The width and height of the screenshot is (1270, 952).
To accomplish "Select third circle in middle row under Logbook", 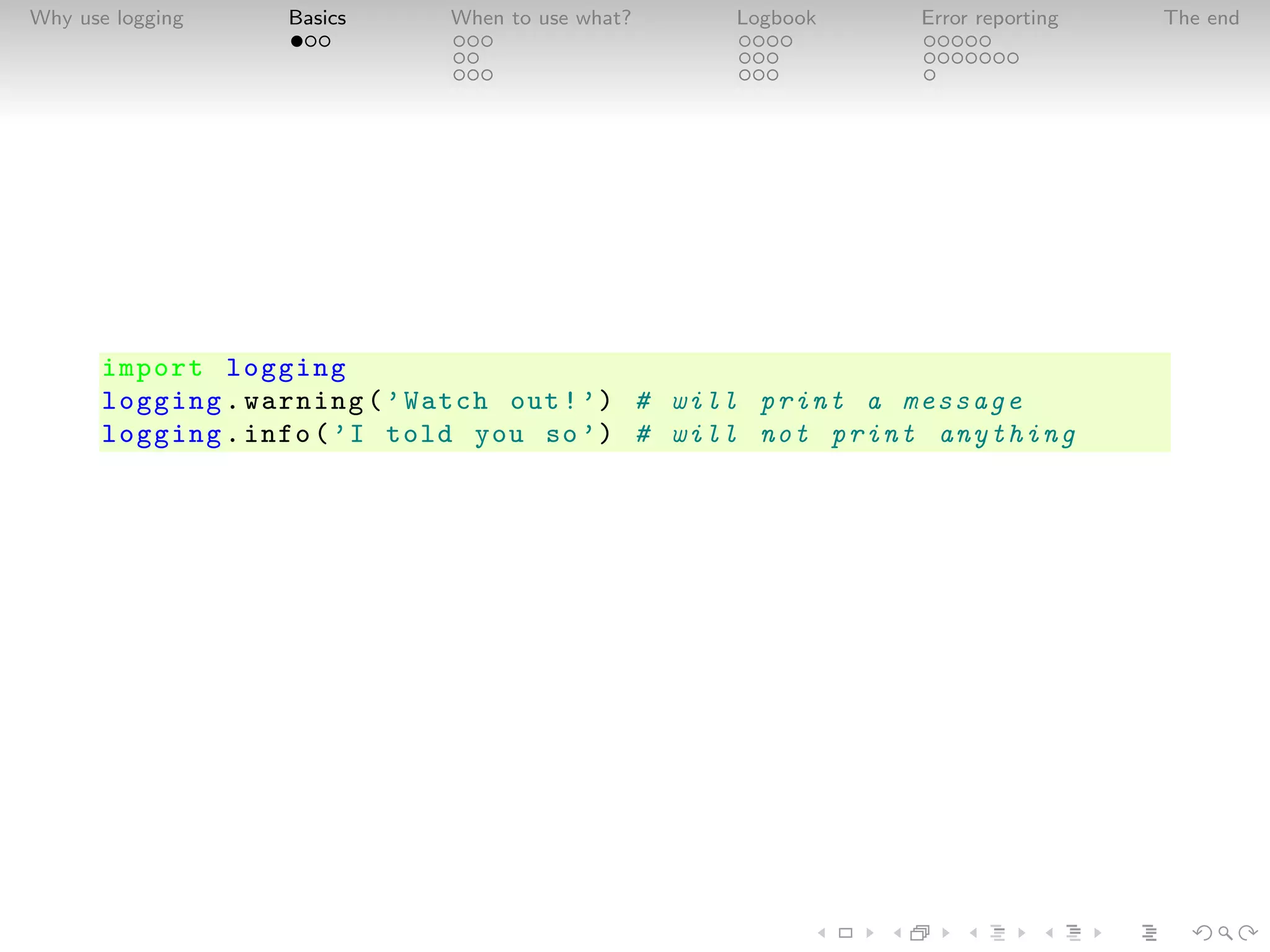I will click(x=773, y=58).
